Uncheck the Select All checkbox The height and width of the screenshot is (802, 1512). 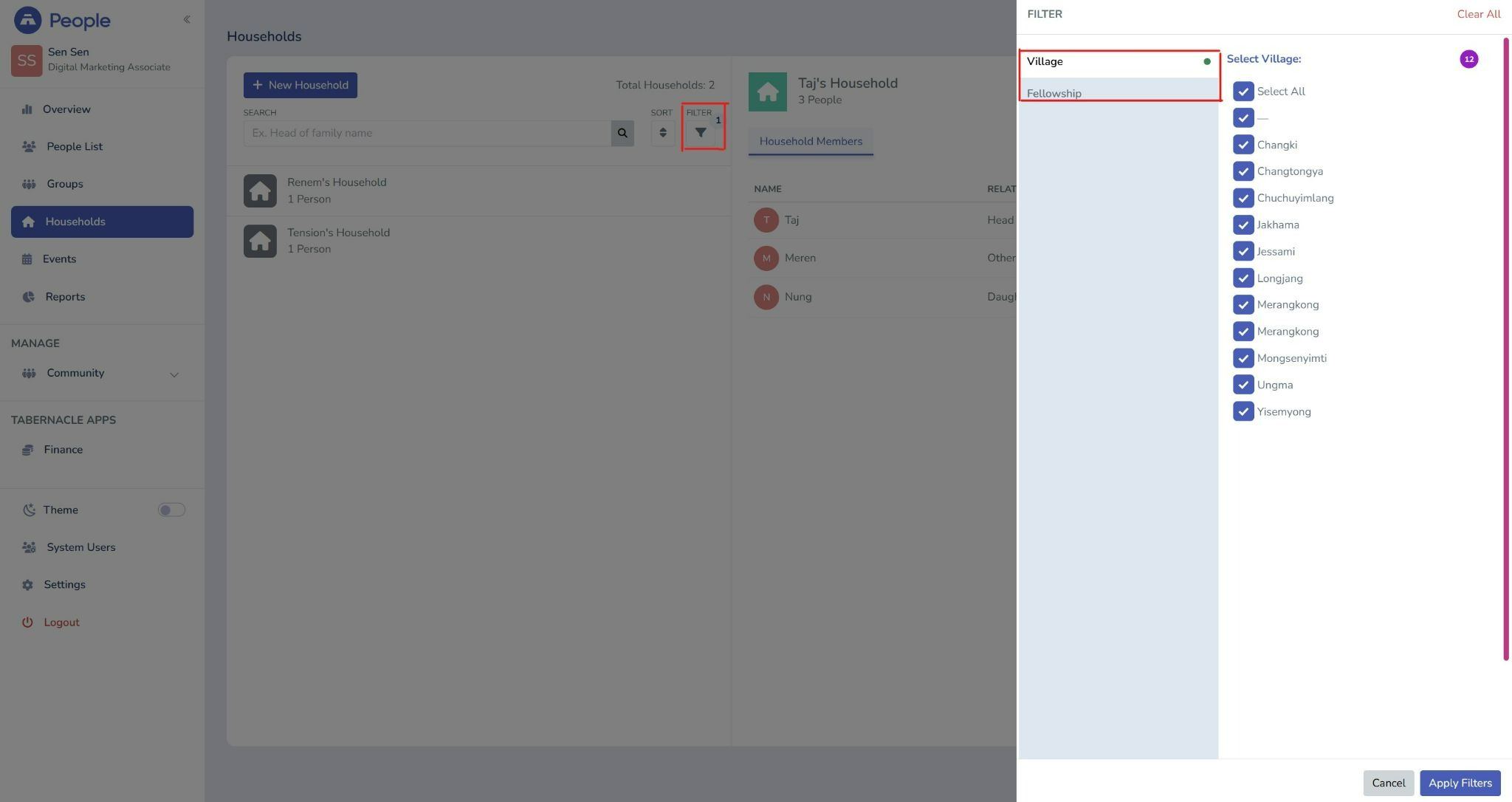[1243, 92]
